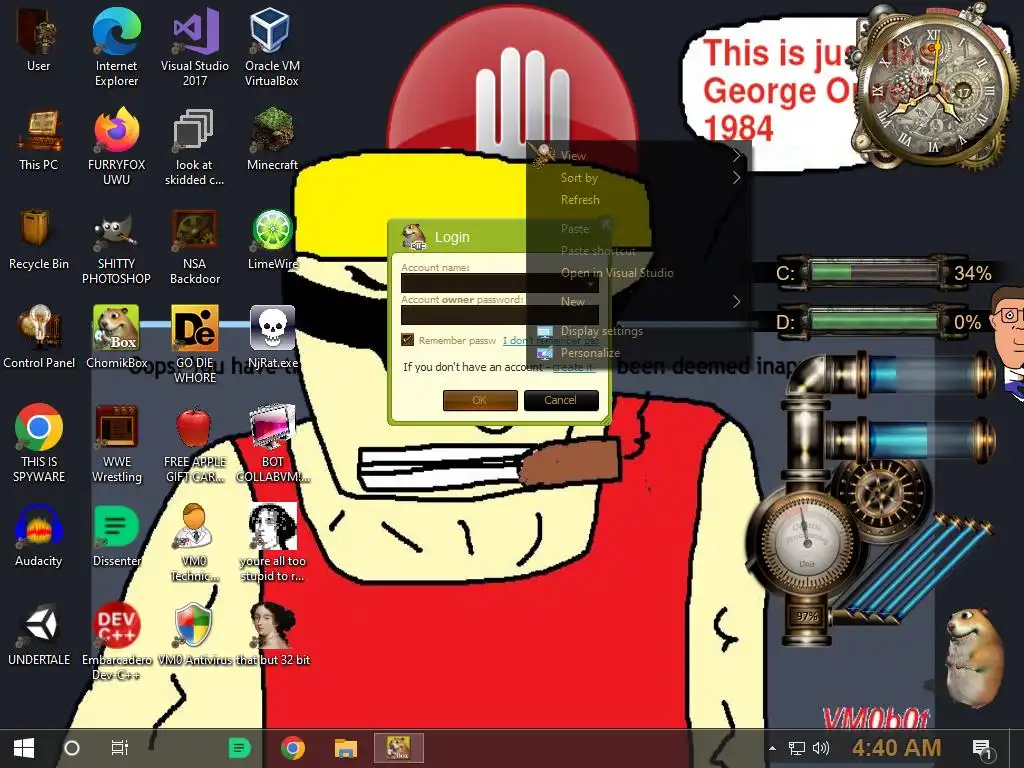Screen dimensions: 1024x768
Task: Follow the 'I don't remember' password link
Action: point(551,340)
